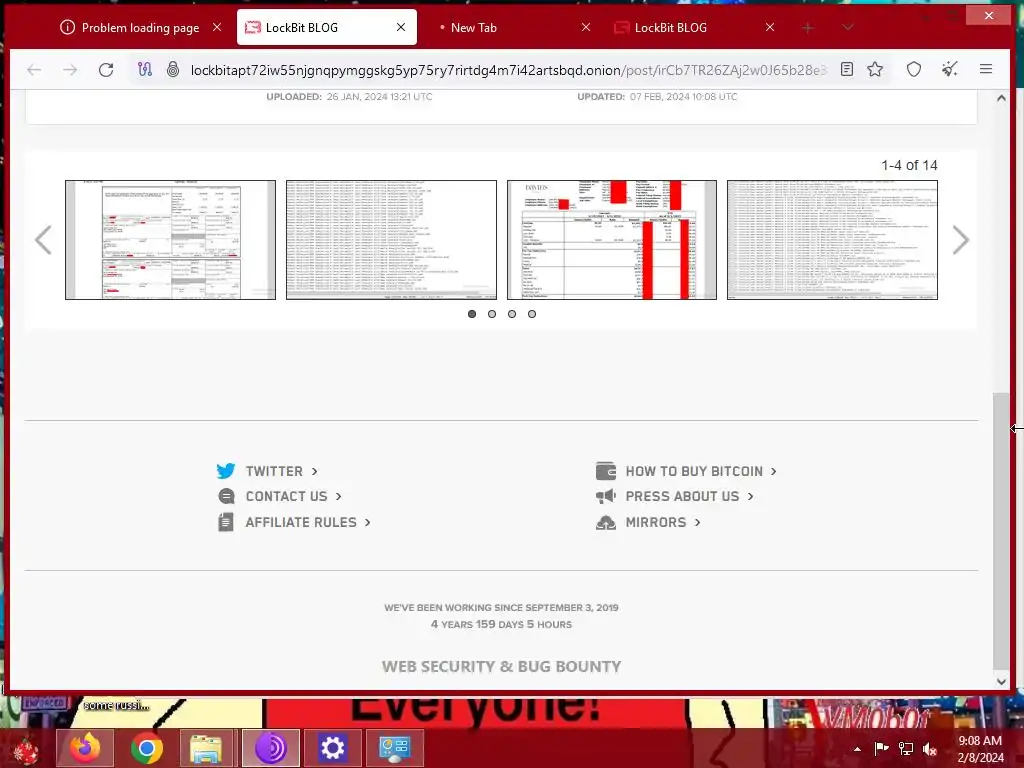
Task: Open the second document thumbnail
Action: pos(391,240)
